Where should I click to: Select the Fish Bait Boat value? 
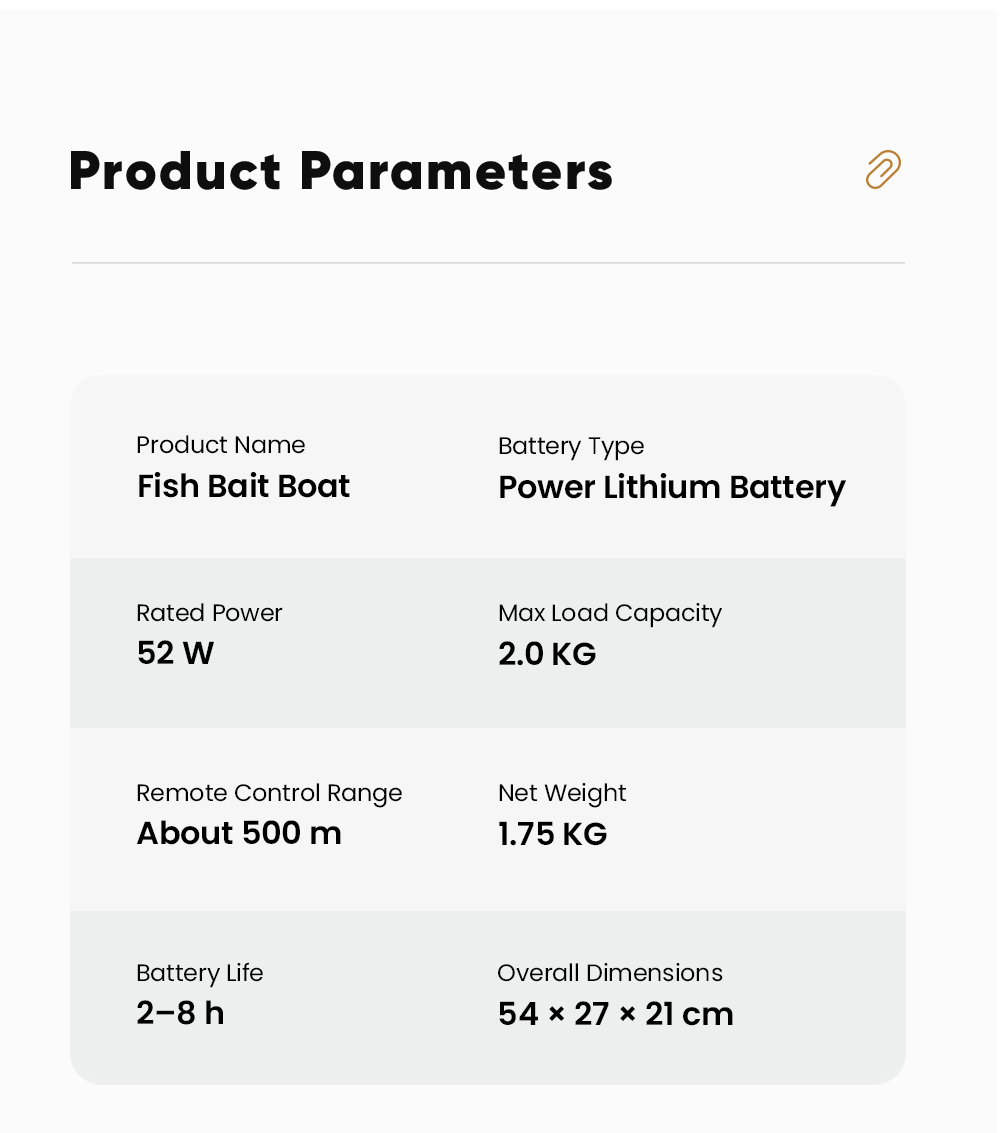point(243,486)
